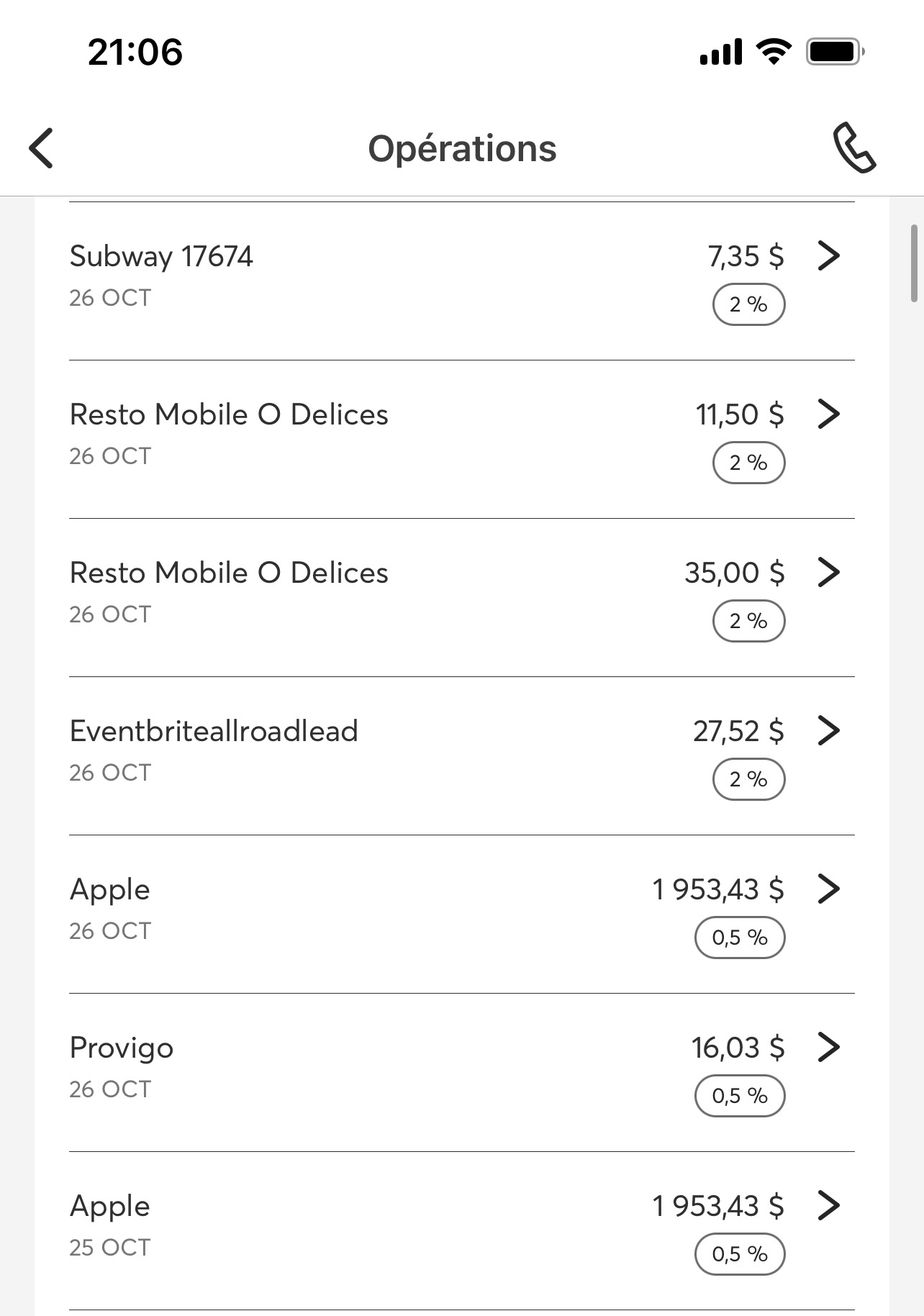
Task: Tap the Wi-Fi status icon
Action: 774,52
